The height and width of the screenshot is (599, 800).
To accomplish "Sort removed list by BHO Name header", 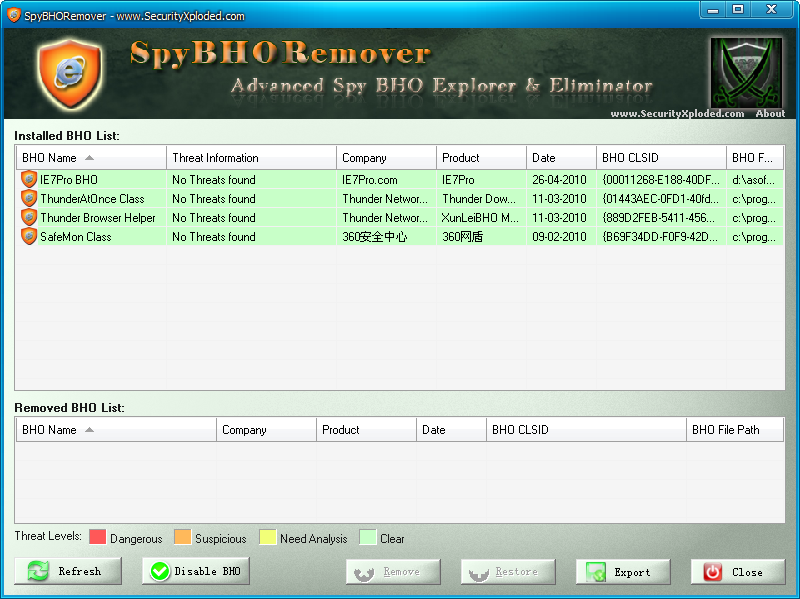I will [115, 430].
